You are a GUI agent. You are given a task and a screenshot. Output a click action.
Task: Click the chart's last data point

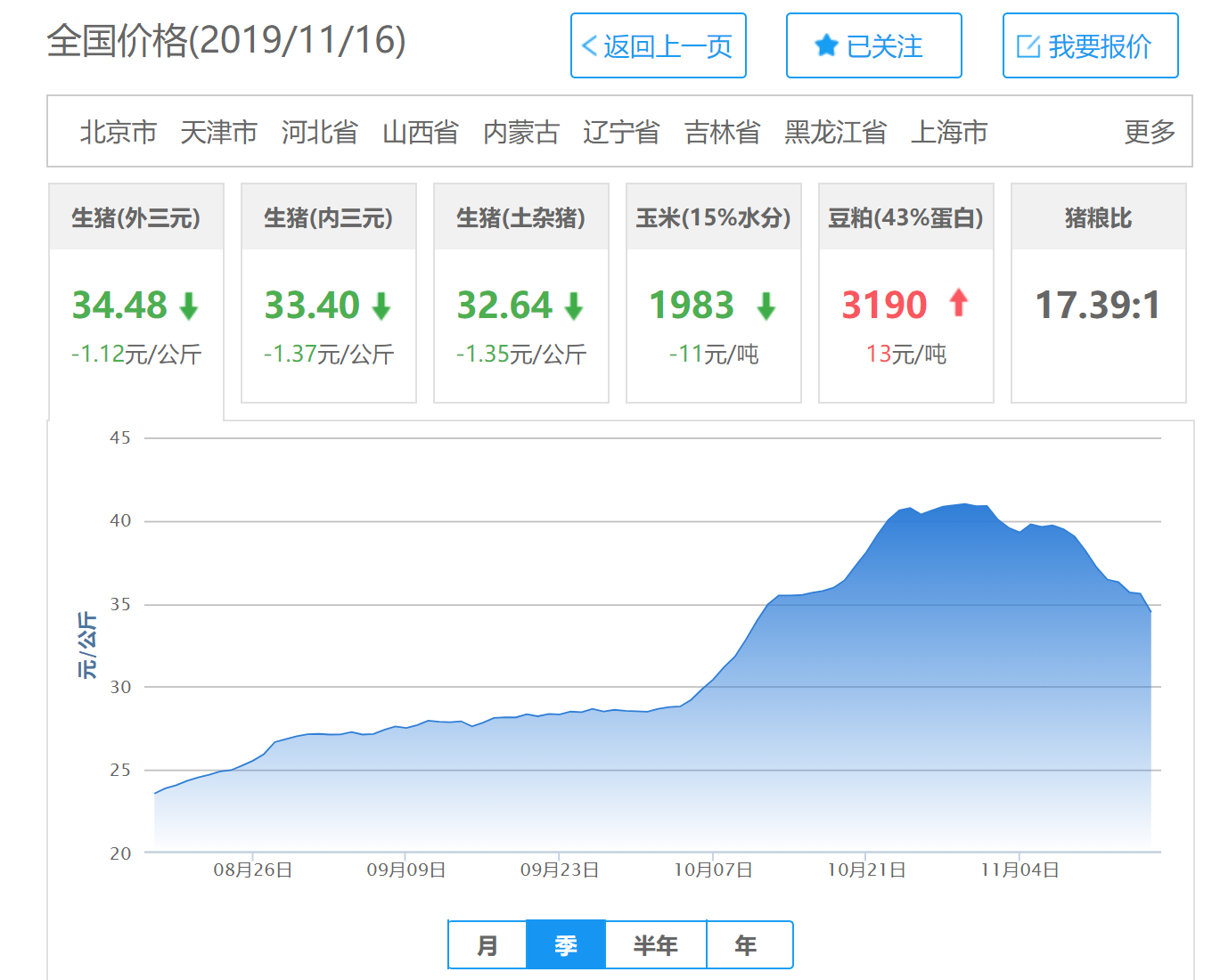click(x=1151, y=611)
